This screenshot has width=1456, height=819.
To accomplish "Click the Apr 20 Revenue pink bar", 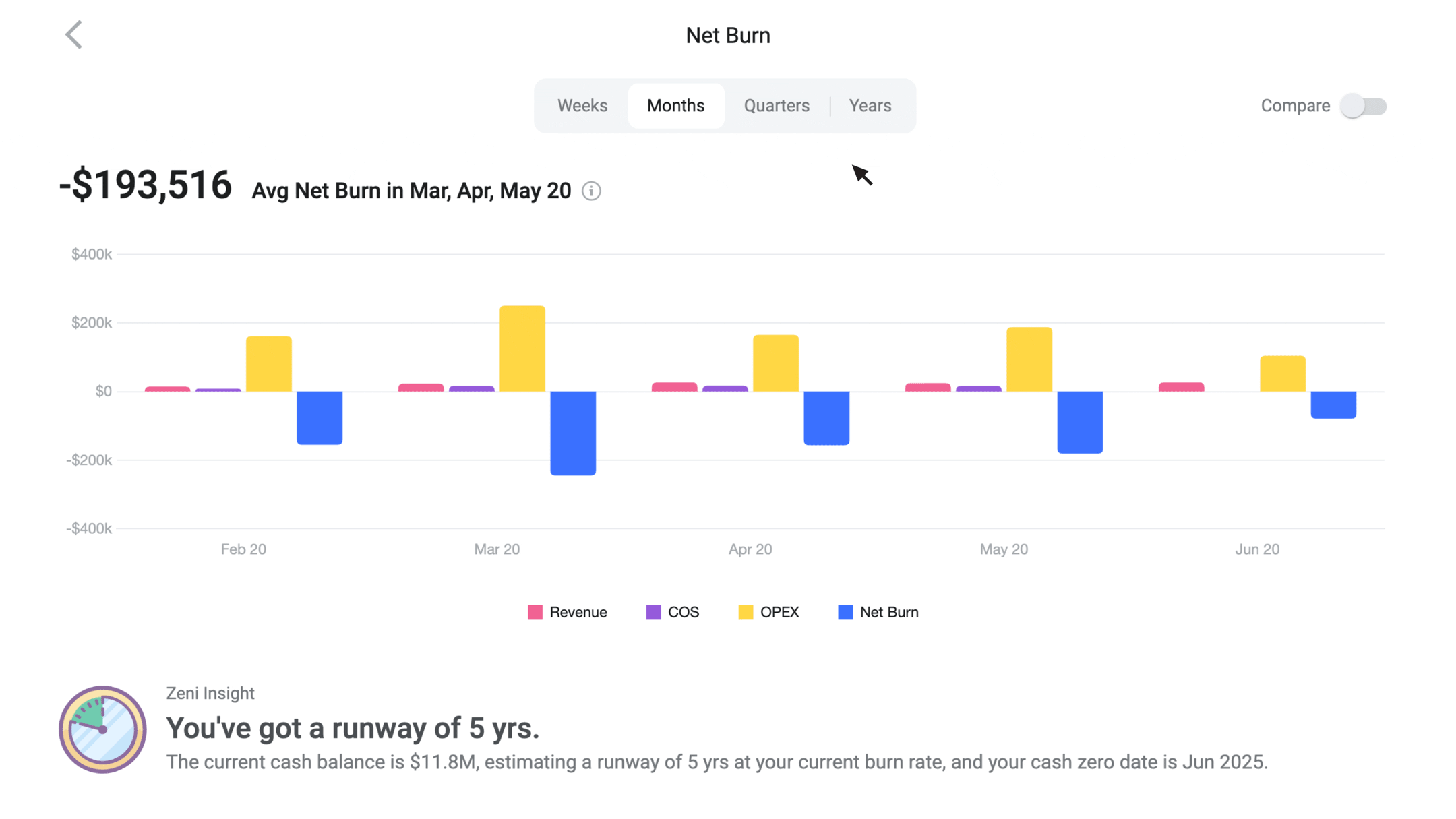I will click(674, 387).
